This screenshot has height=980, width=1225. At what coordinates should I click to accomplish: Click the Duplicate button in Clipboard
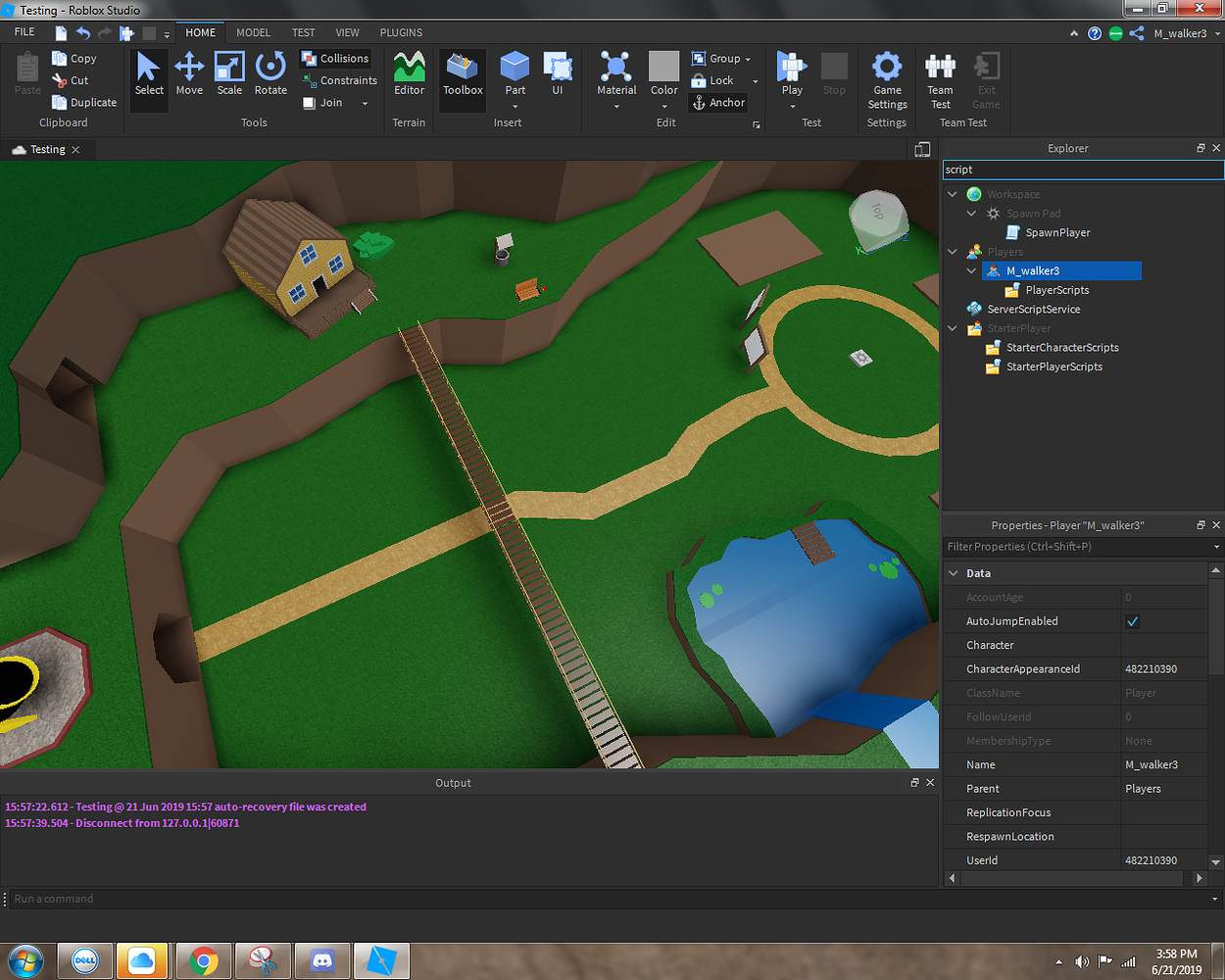pyautogui.click(x=84, y=102)
